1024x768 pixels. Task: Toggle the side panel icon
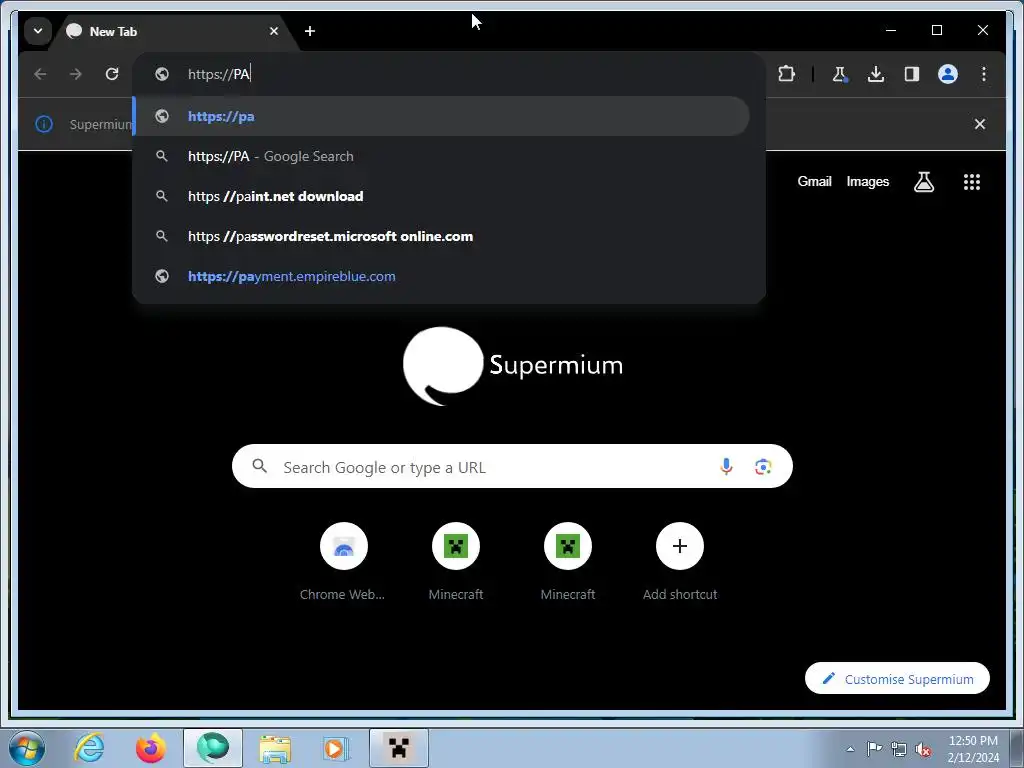912,74
